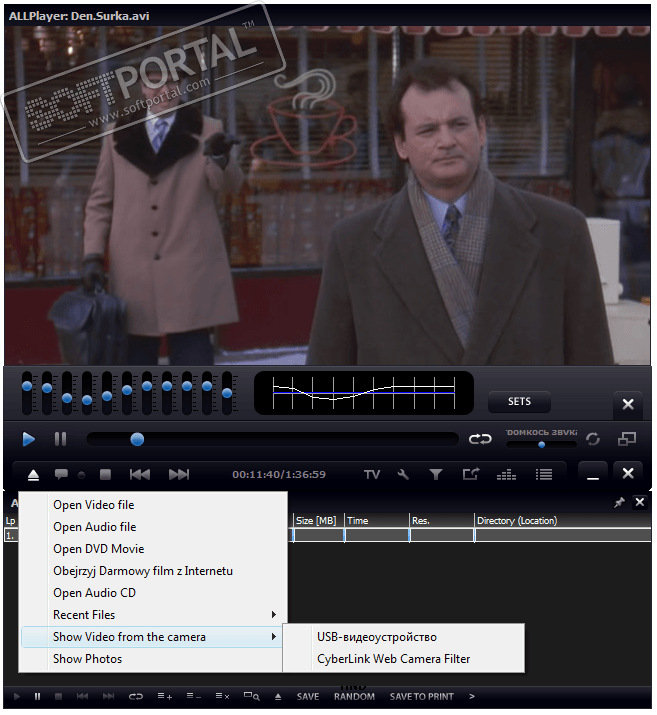Click playlist toolbar eject icon
657x715 pixels.
279,699
